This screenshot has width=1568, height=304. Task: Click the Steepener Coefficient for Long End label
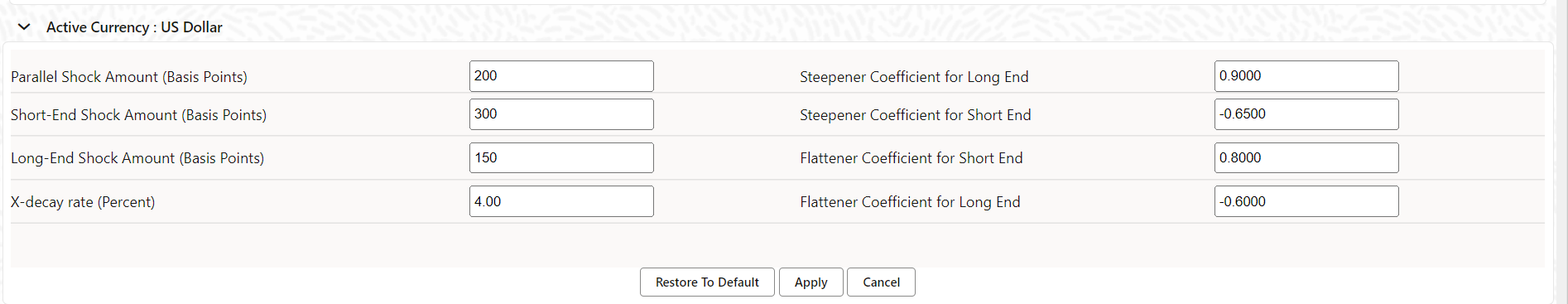pyautogui.click(x=914, y=77)
